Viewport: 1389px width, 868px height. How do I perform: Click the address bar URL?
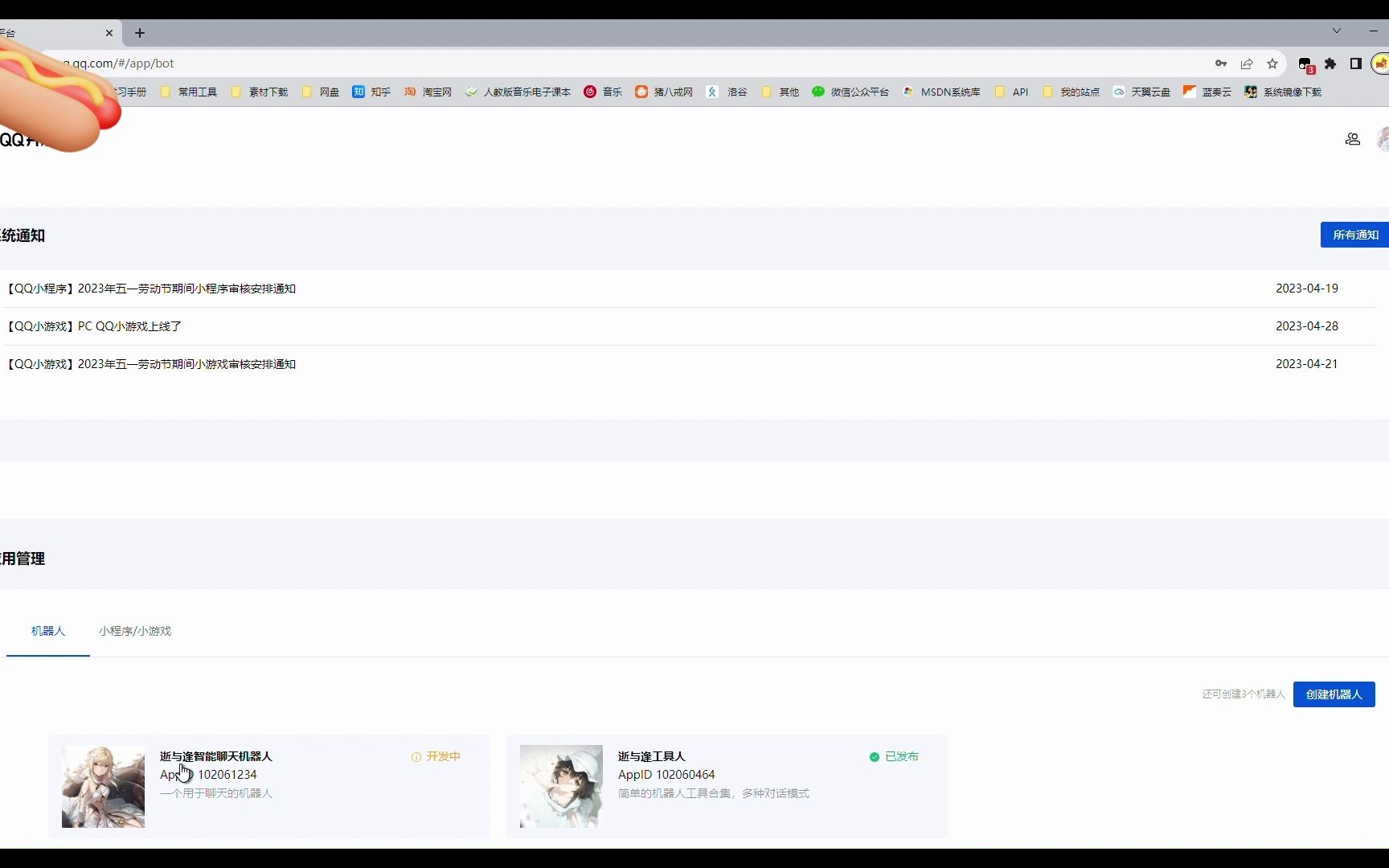click(120, 63)
